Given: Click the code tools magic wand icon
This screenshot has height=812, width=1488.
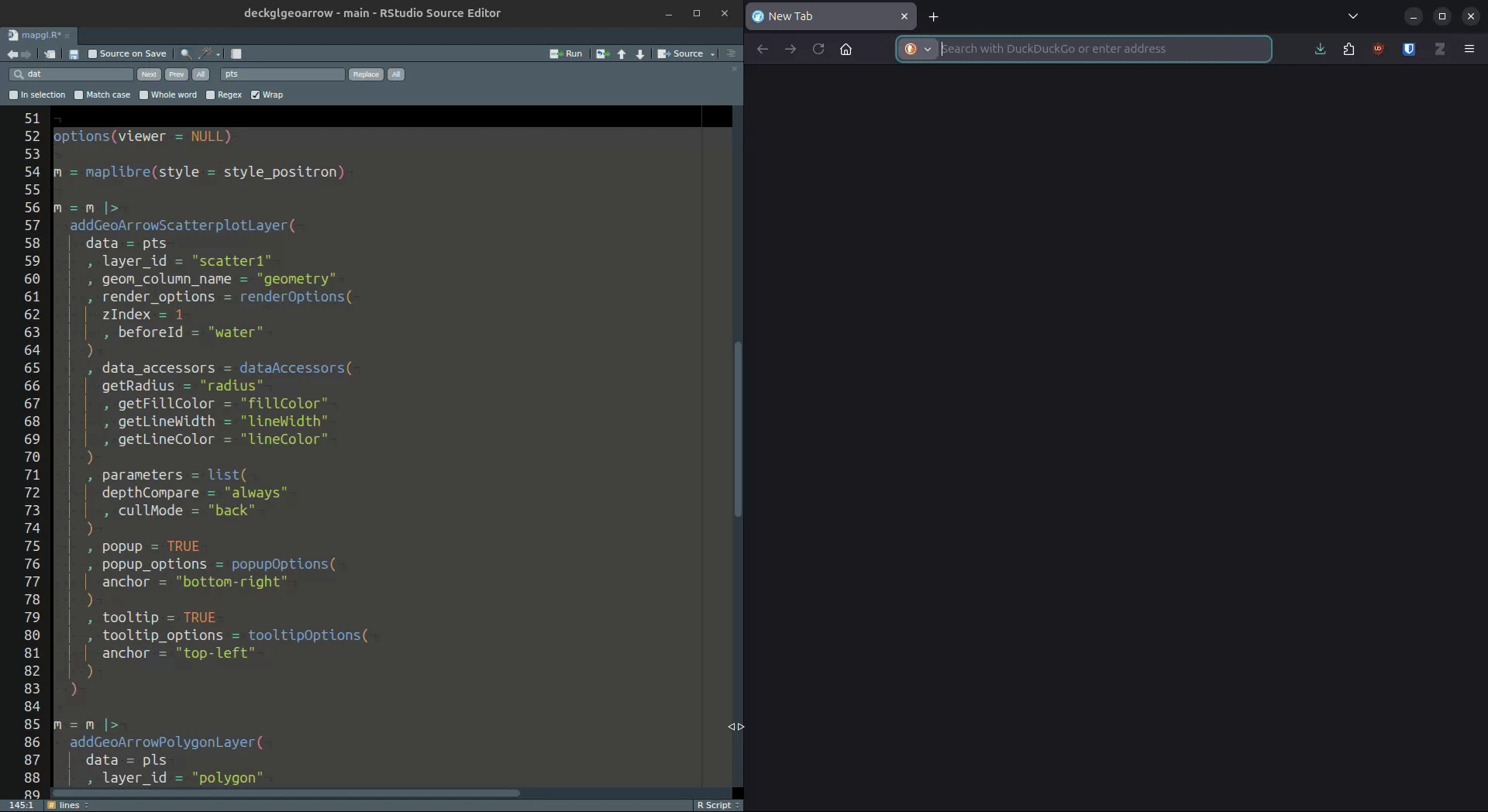Looking at the screenshot, I should pyautogui.click(x=205, y=53).
